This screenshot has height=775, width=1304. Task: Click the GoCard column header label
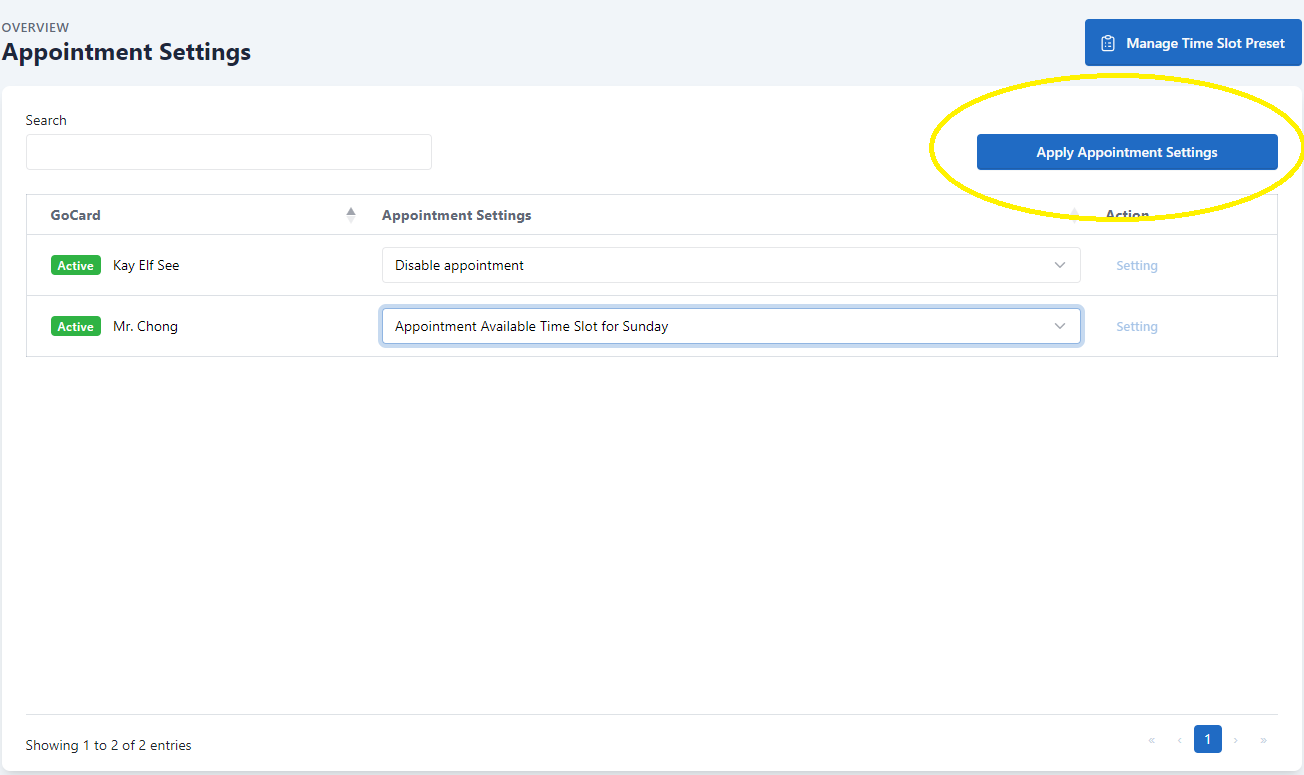(76, 215)
